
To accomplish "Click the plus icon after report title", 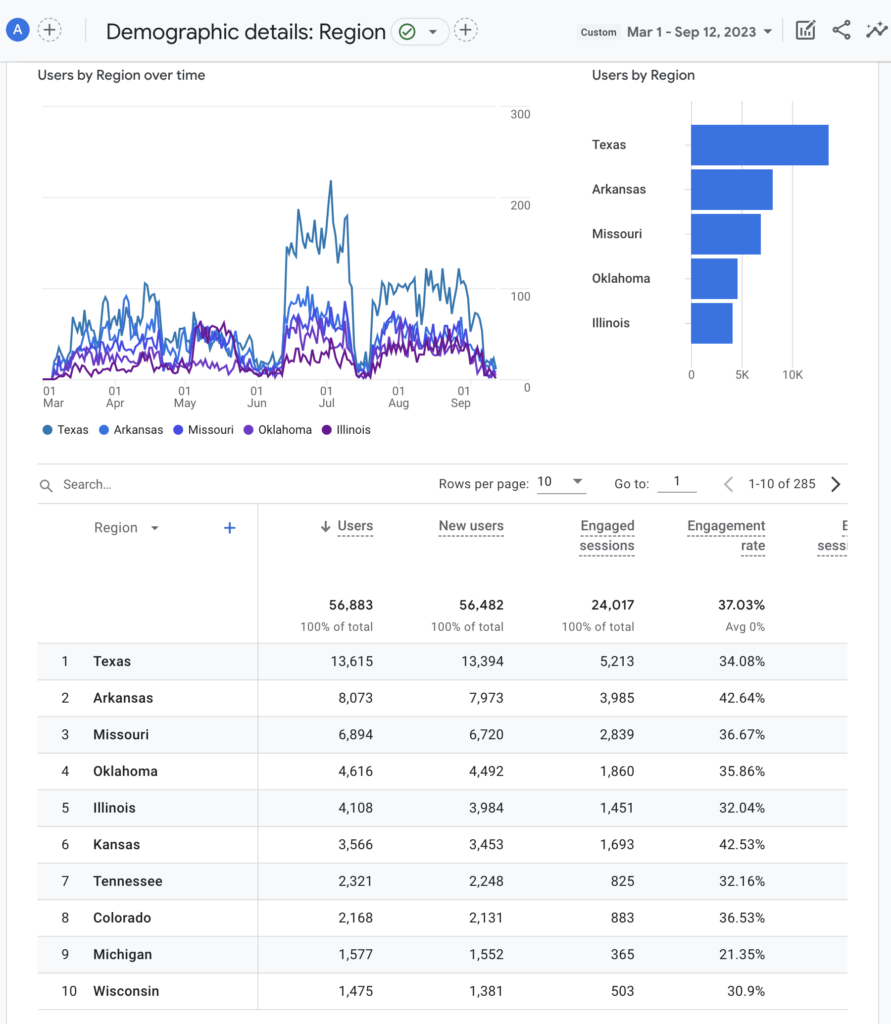I will point(465,31).
